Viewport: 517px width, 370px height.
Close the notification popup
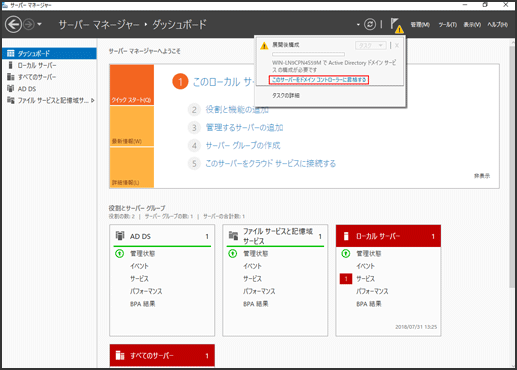click(x=397, y=45)
